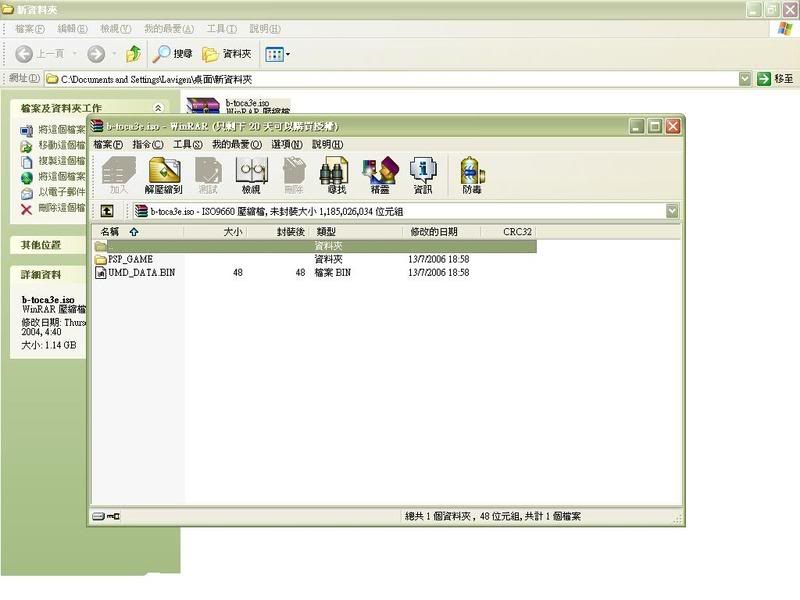This screenshot has width=800, height=600.
Task: Open the WinRAR 選項(N) menu
Action: tap(287, 144)
